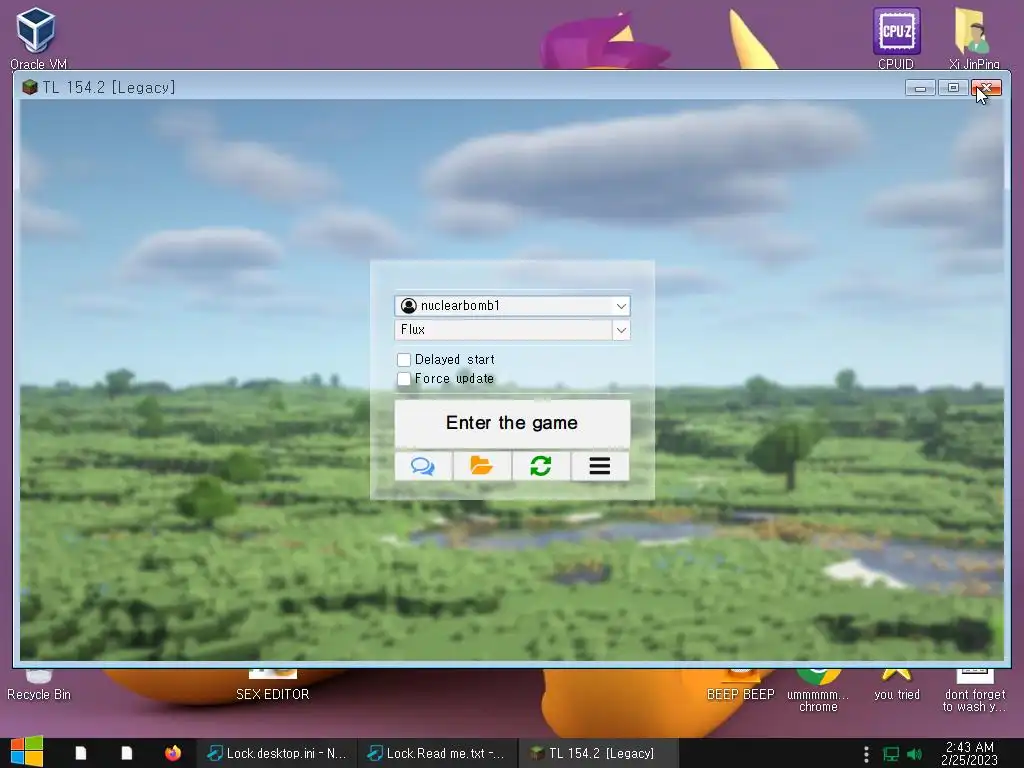The width and height of the screenshot is (1024, 768).
Task: Open the game folder button
Action: coord(482,466)
